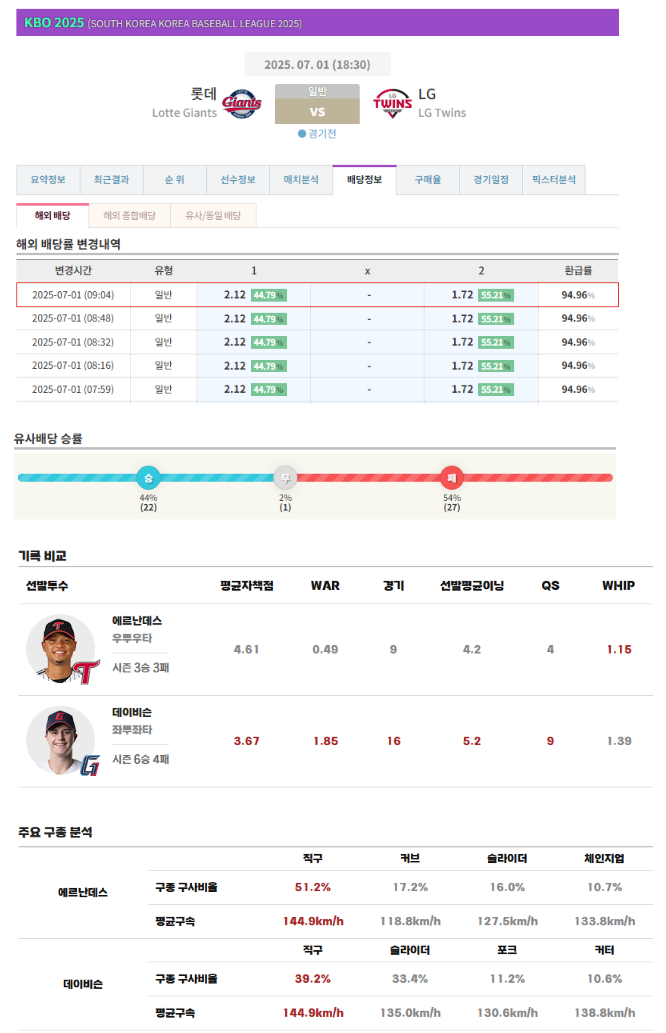Select the red 패 marker on win-rate bar
Image resolution: width=666 pixels, height=1033 pixels.
(x=452, y=478)
